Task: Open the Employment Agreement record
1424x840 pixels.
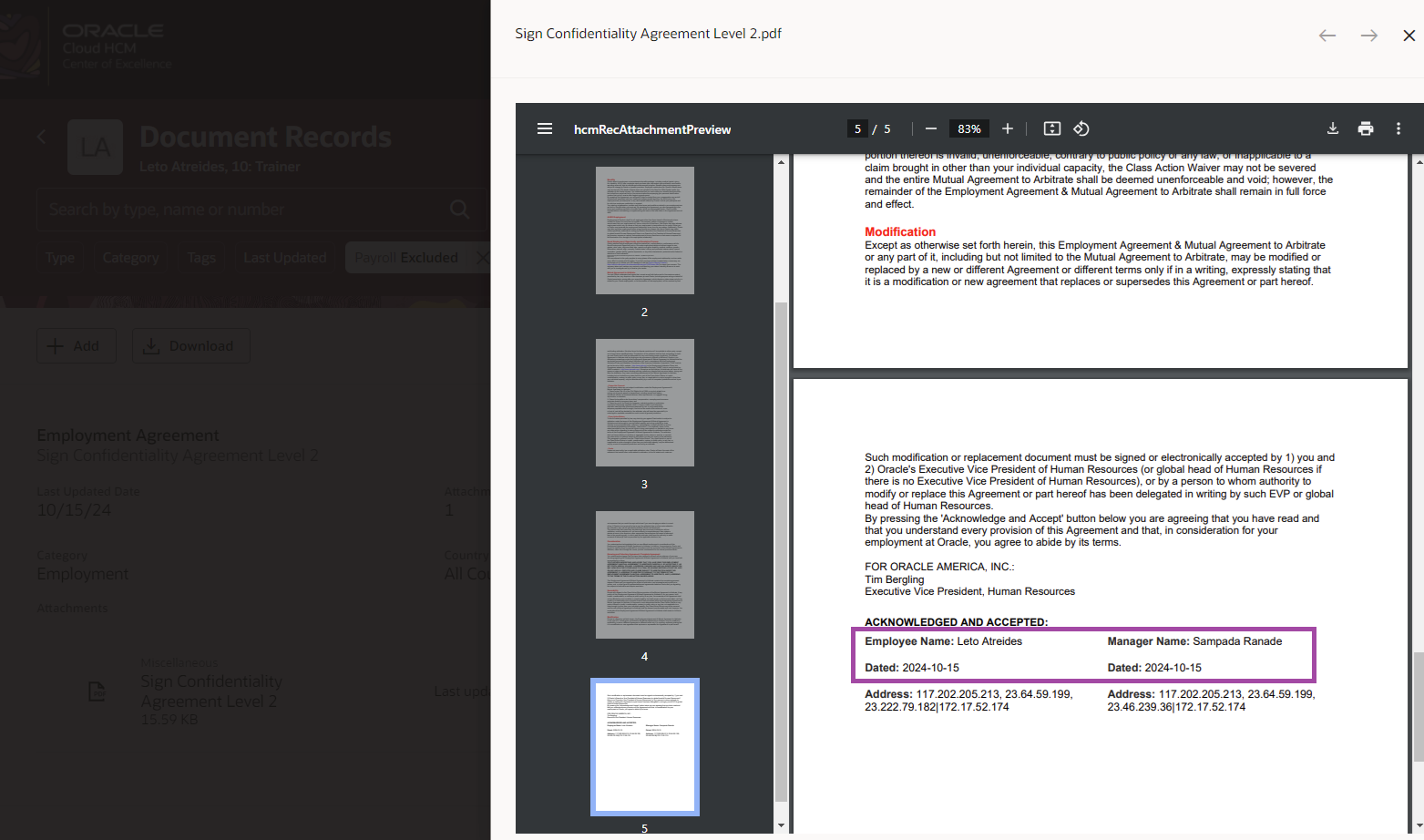Action: pos(128,435)
